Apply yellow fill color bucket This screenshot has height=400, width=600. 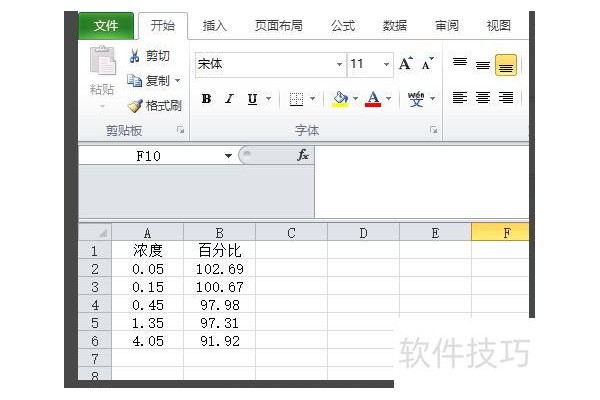[x=340, y=99]
